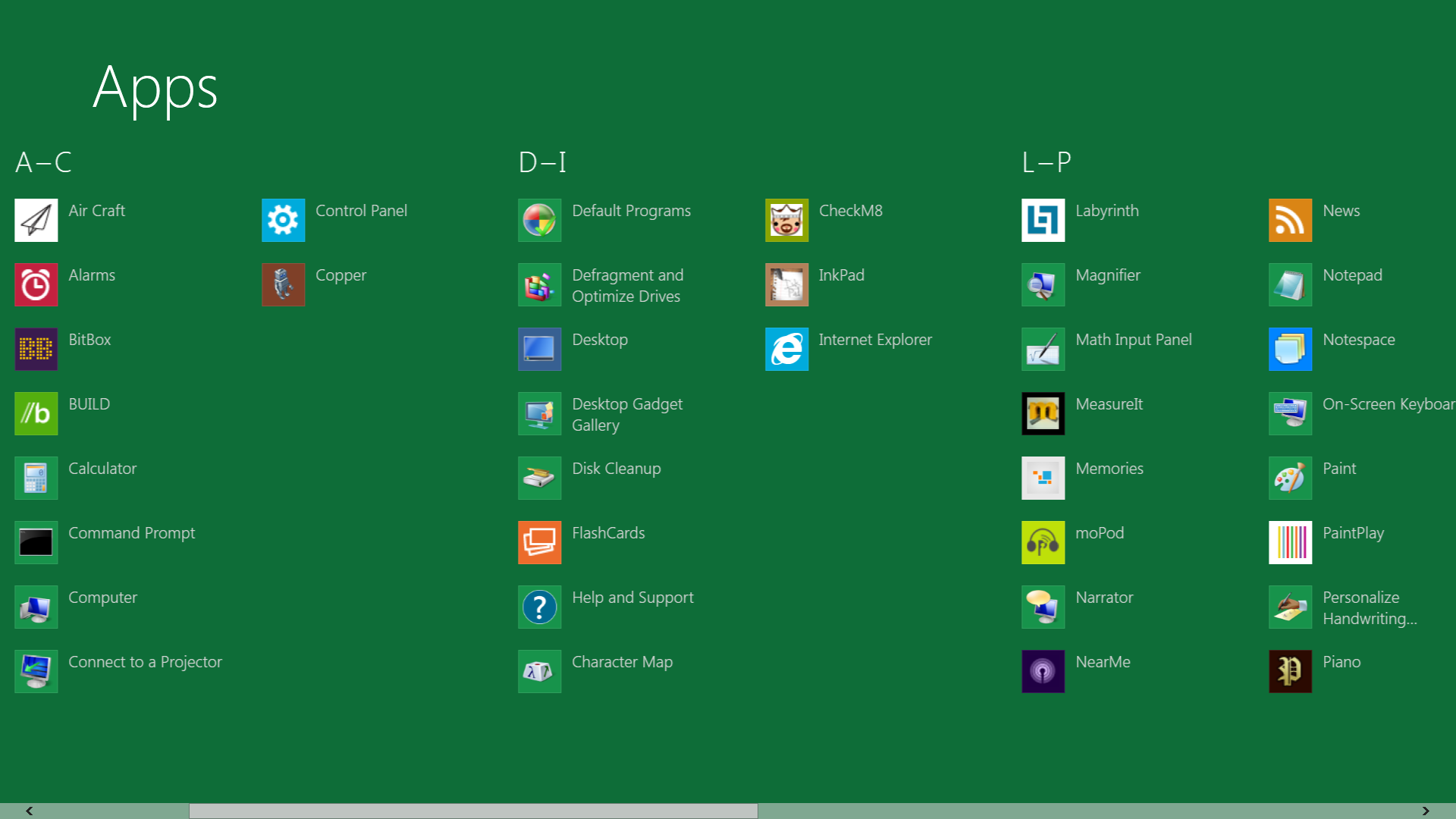
Task: Select the "Connect to a Projector" text
Action: coord(146,662)
